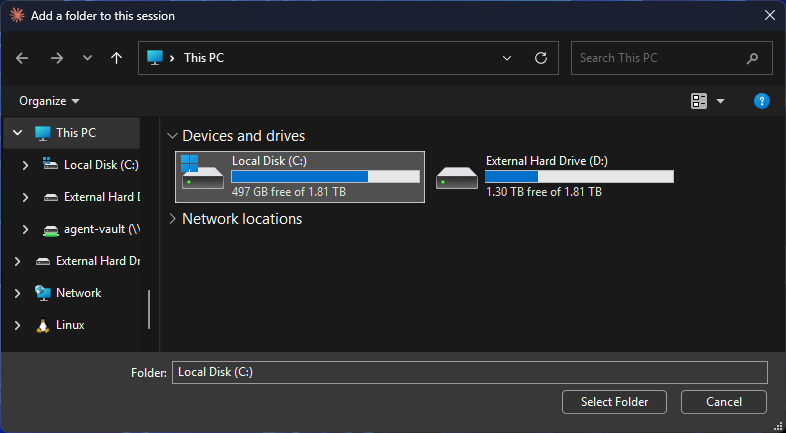The height and width of the screenshot is (433, 786).
Task: Open recent locations dropdown chevron
Action: (87, 58)
